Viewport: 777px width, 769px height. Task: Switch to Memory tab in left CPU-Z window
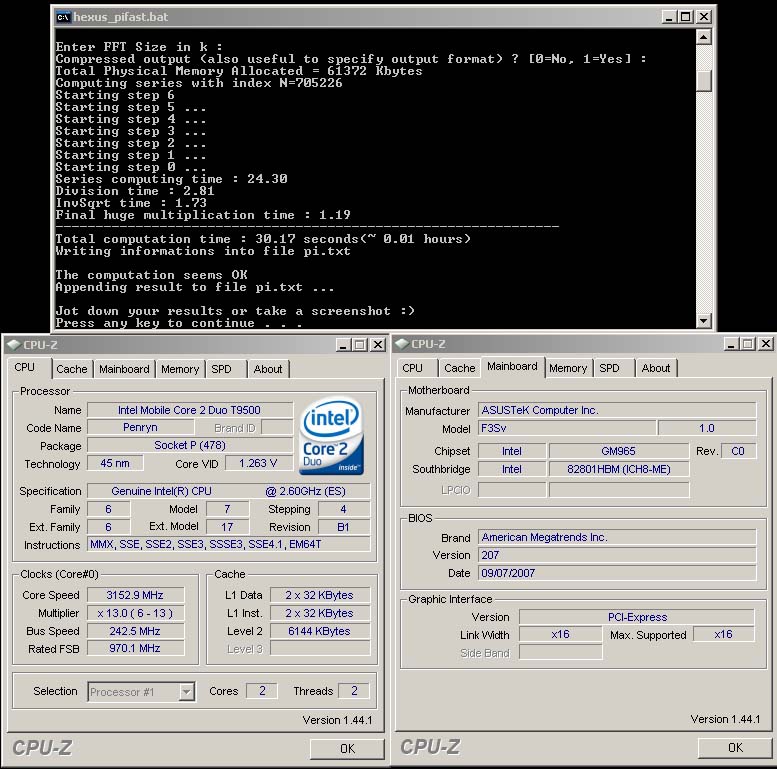(x=180, y=369)
